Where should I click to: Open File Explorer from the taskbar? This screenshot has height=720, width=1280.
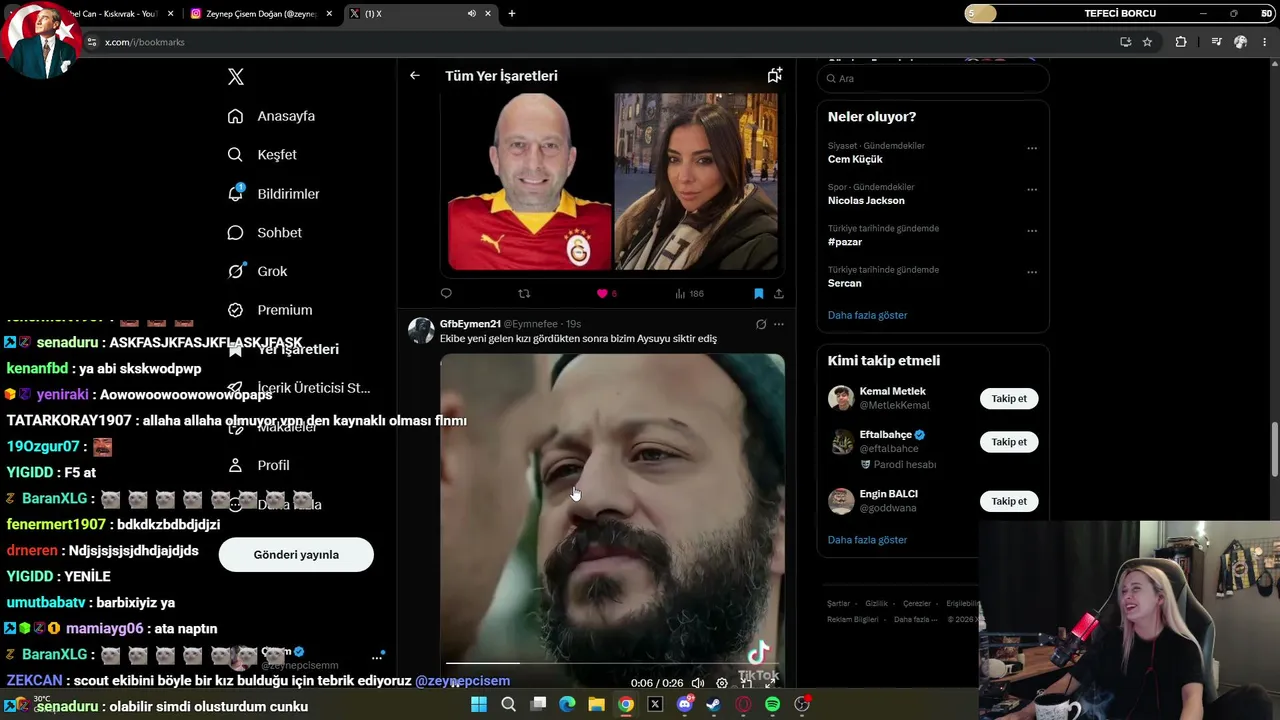[597, 705]
